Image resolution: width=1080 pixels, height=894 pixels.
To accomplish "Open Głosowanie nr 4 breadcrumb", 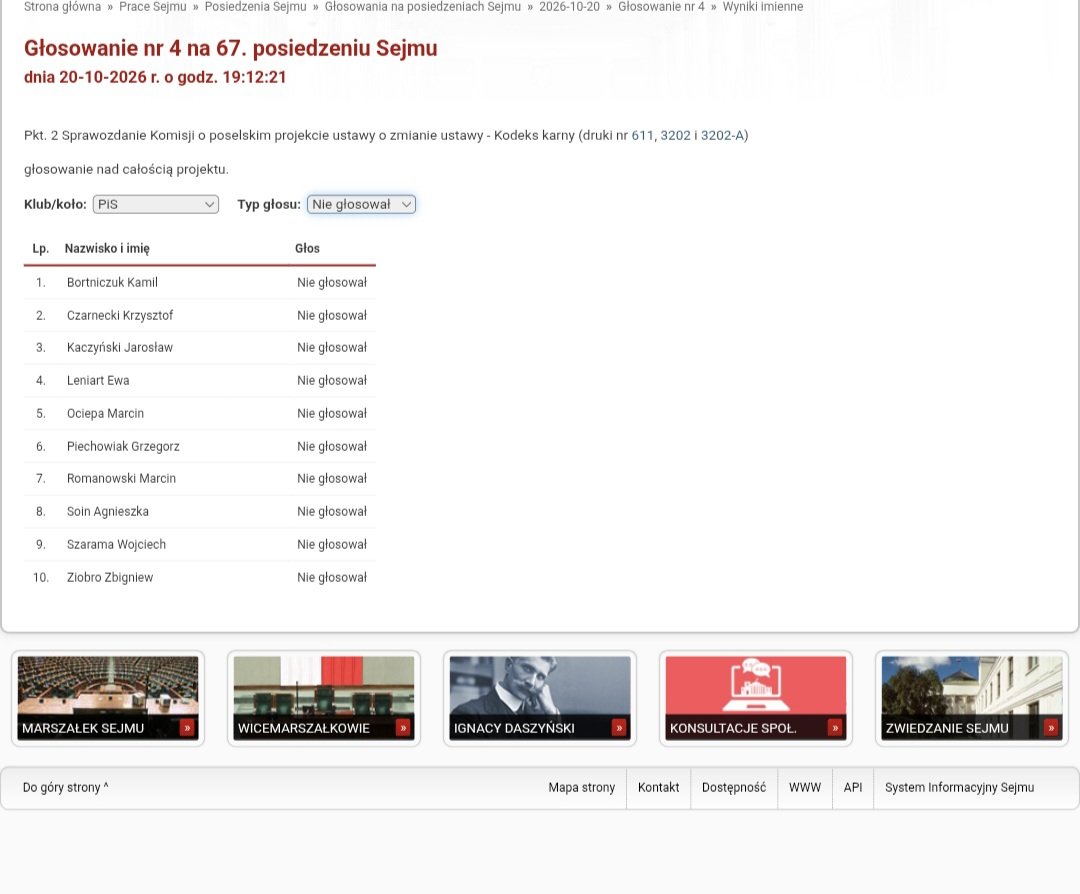I will (661, 7).
